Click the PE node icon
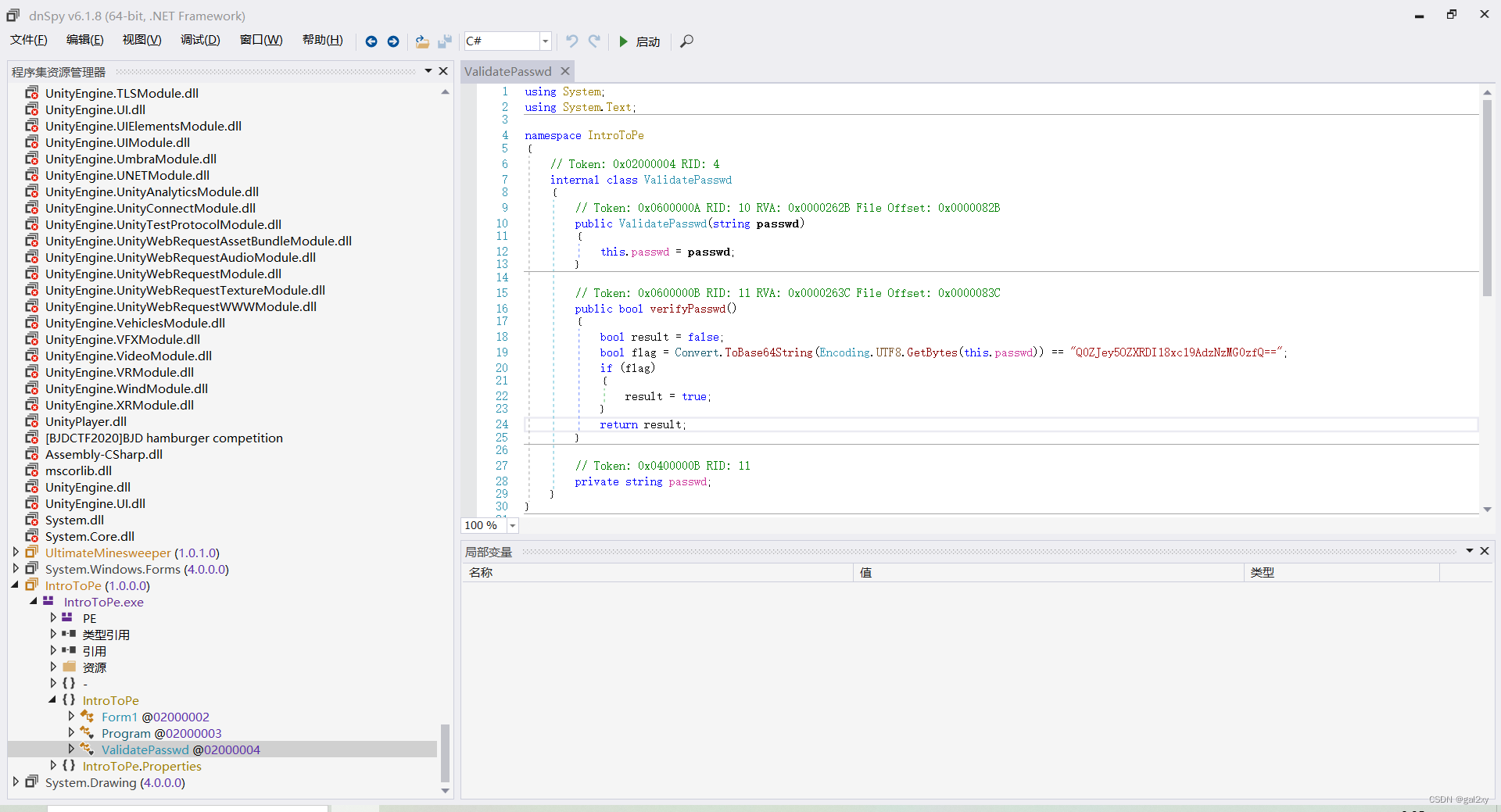The height and width of the screenshot is (812, 1501). pos(67,617)
